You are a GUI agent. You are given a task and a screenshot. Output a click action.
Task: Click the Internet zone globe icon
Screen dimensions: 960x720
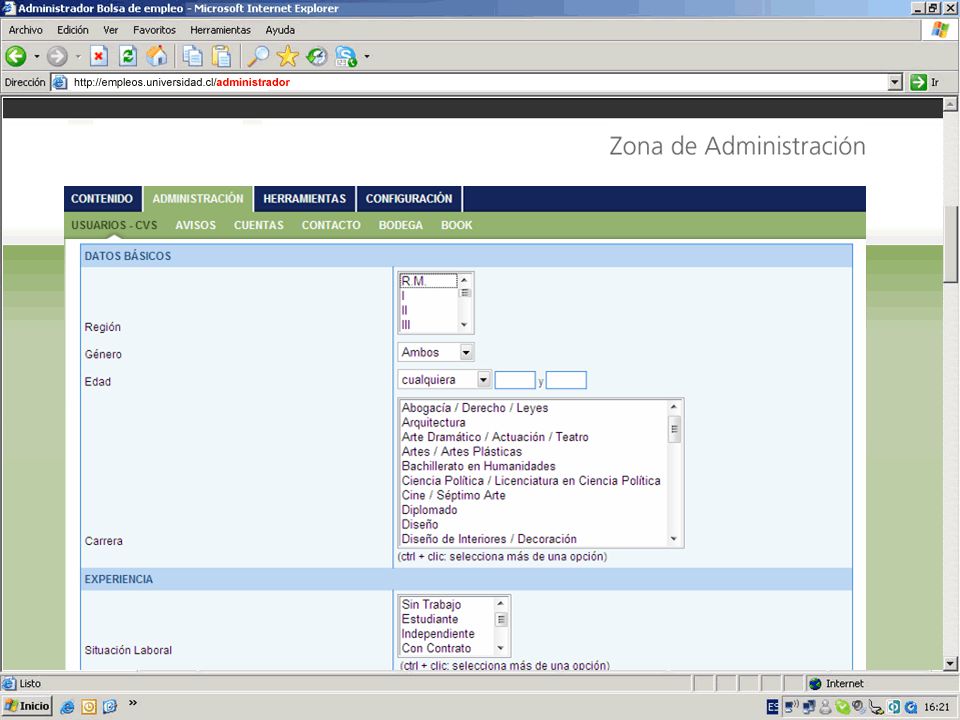click(x=815, y=684)
